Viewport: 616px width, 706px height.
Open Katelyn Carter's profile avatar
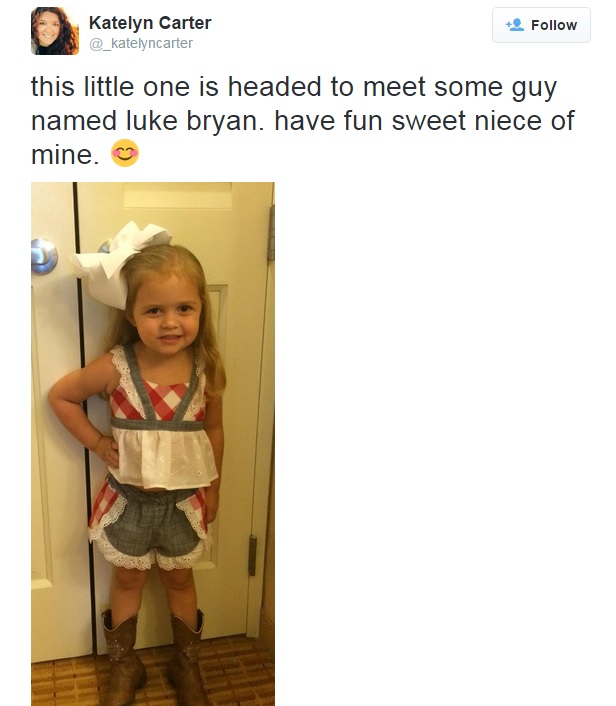pyautogui.click(x=55, y=31)
